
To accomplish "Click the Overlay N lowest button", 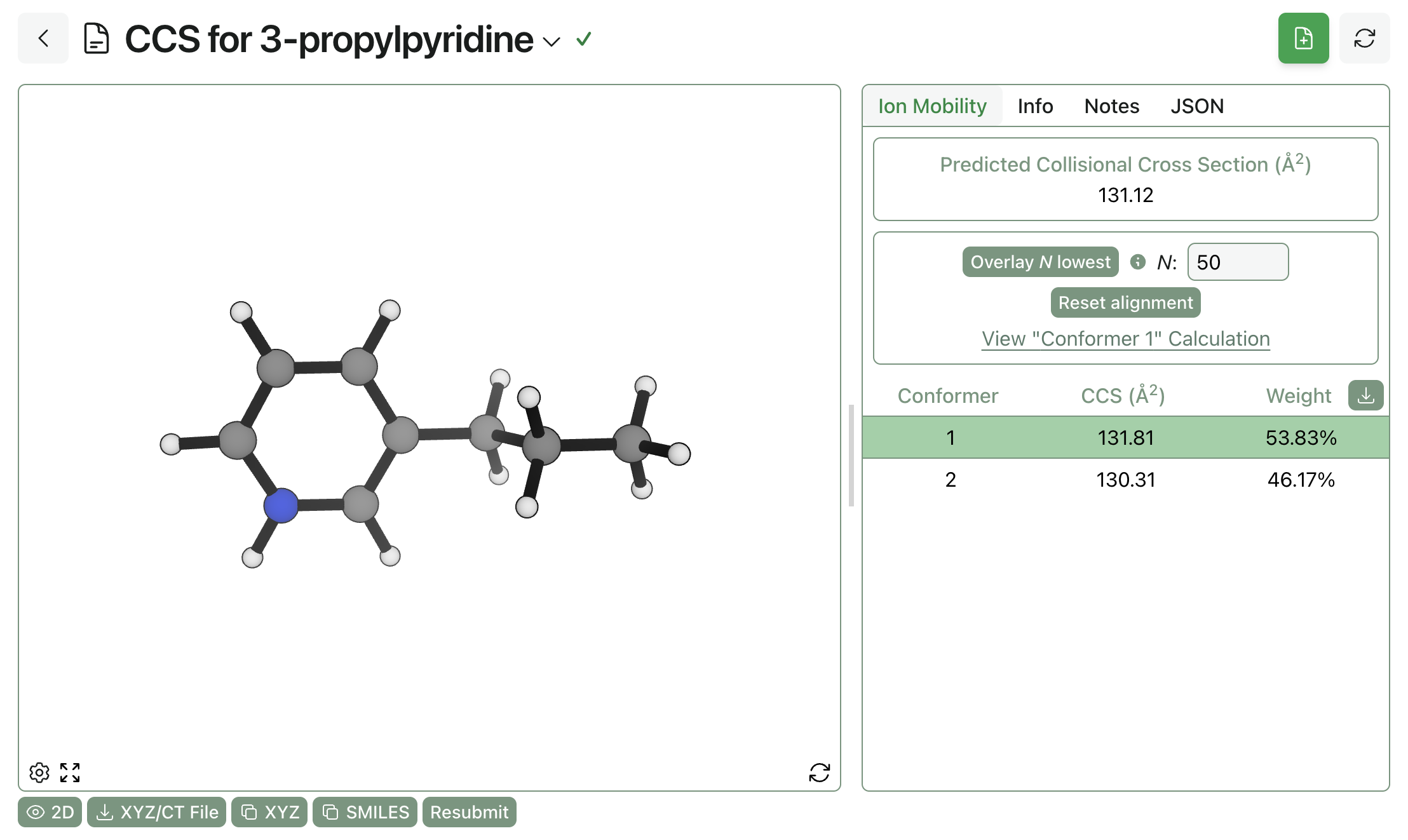I will point(1040,262).
